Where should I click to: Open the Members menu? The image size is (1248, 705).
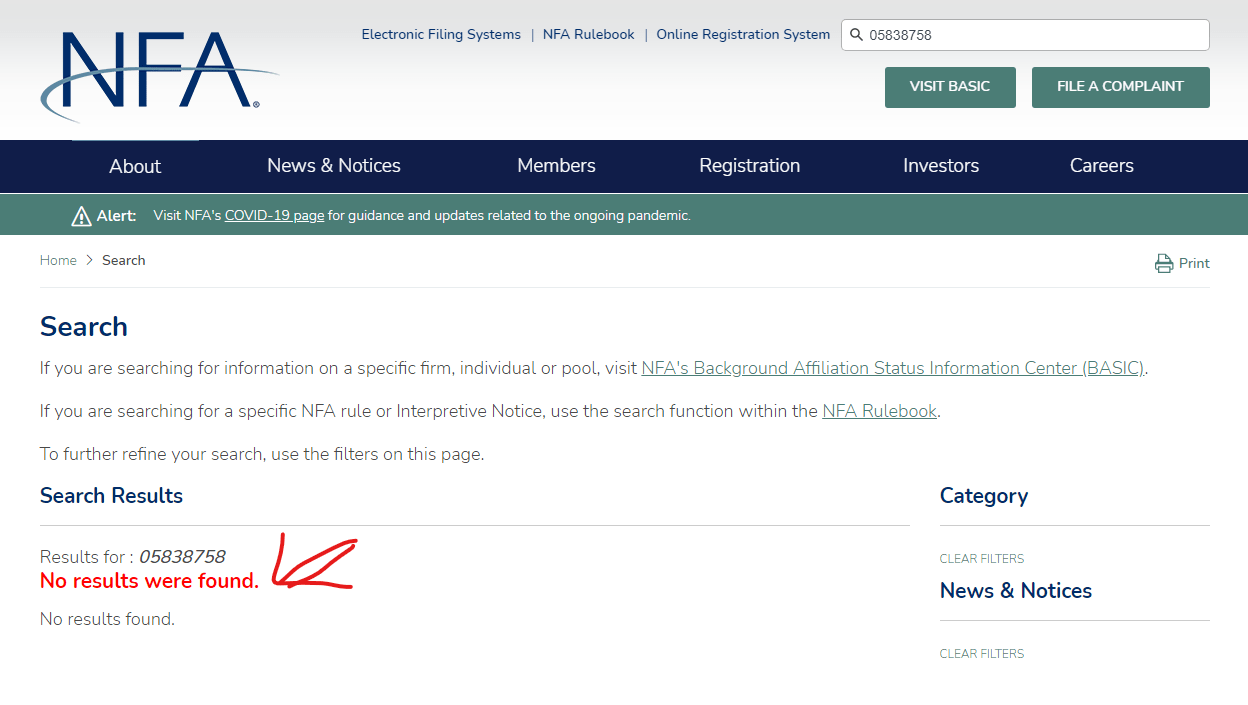556,166
